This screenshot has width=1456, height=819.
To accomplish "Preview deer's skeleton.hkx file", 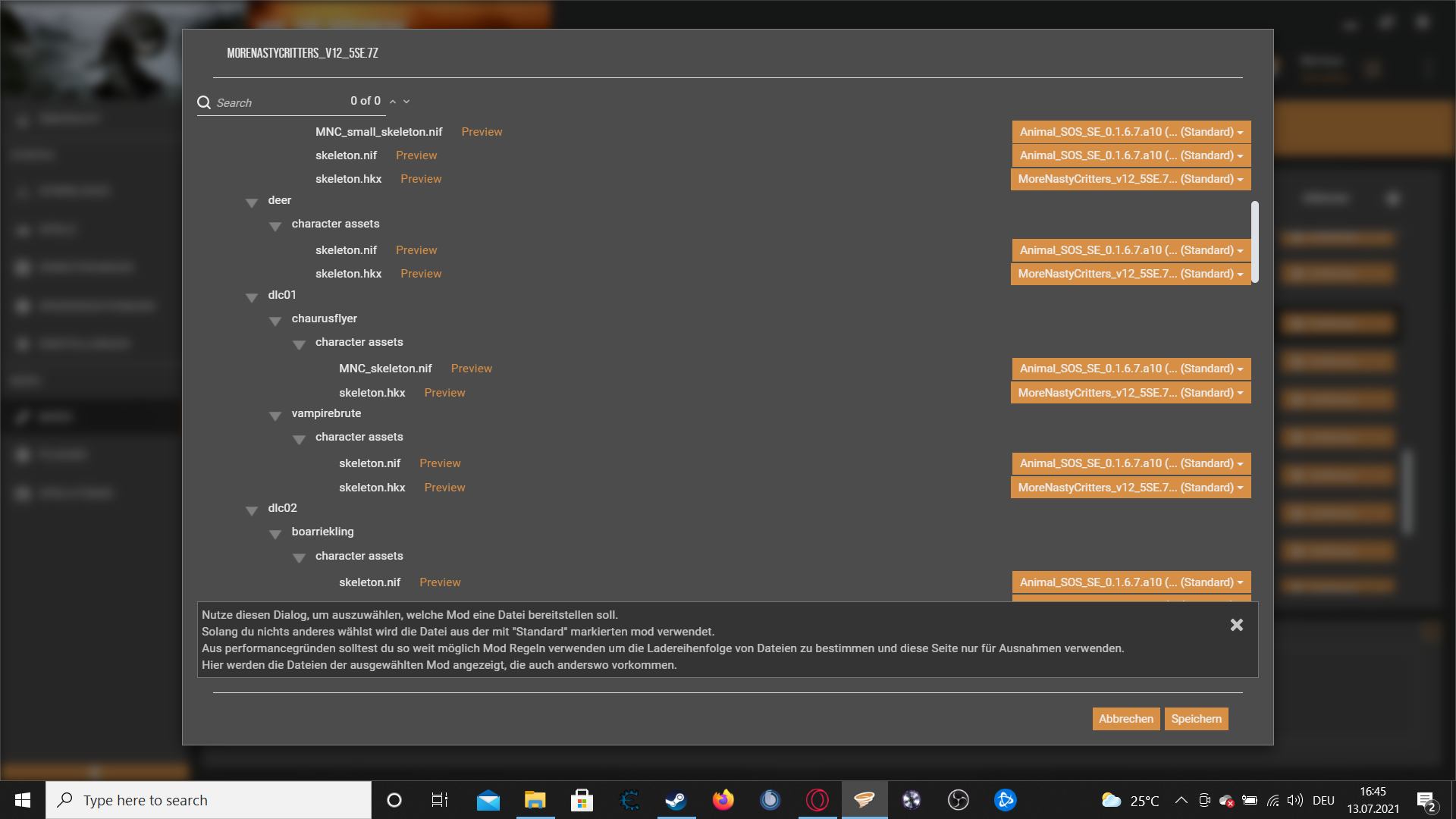I will [421, 274].
